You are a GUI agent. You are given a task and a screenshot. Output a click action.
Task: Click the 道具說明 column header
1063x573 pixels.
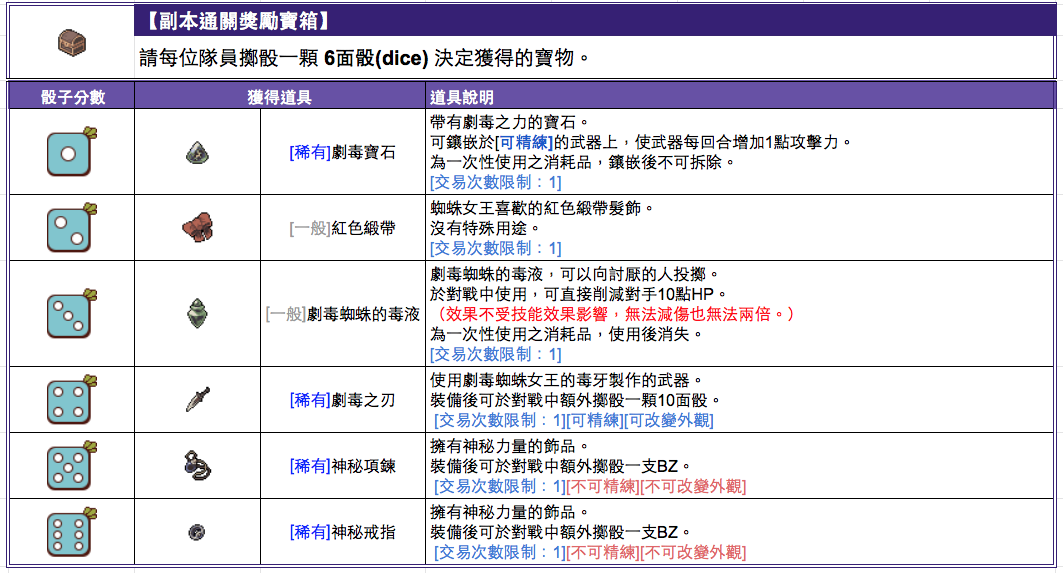[462, 97]
